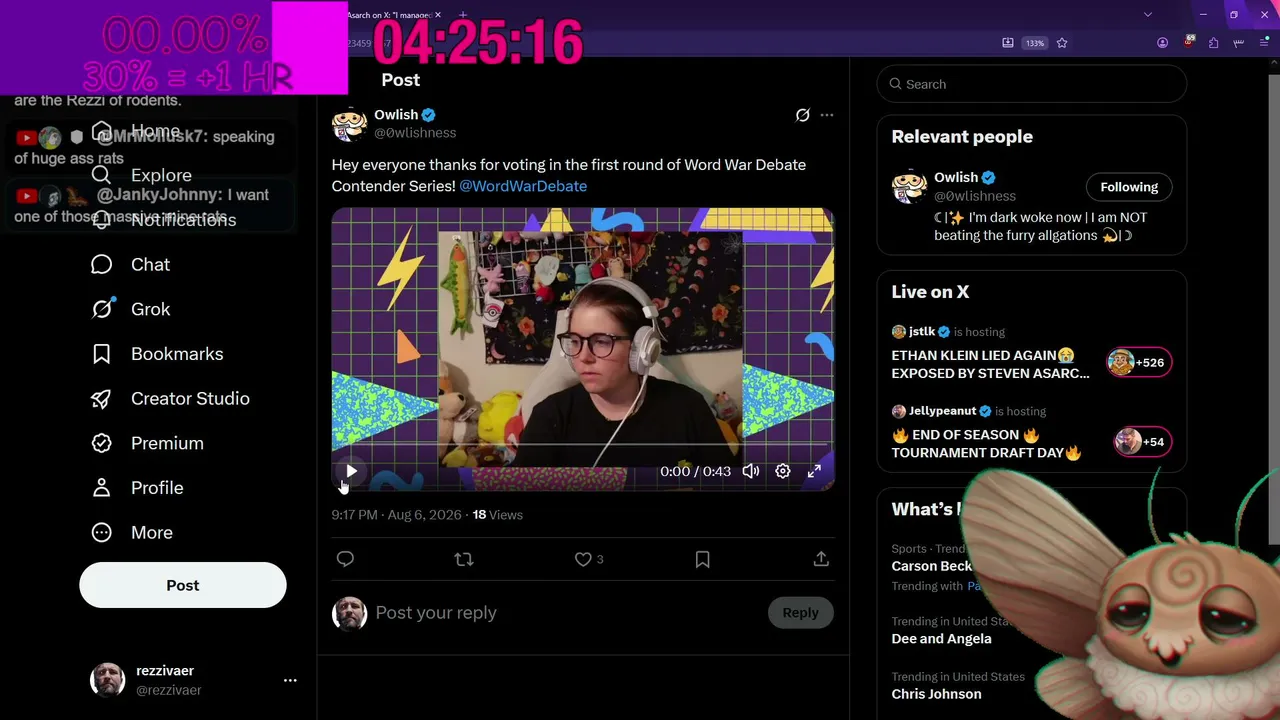The height and width of the screenshot is (720, 1280).
Task: Click the Premium verified badge icon
Action: click(x=101, y=443)
